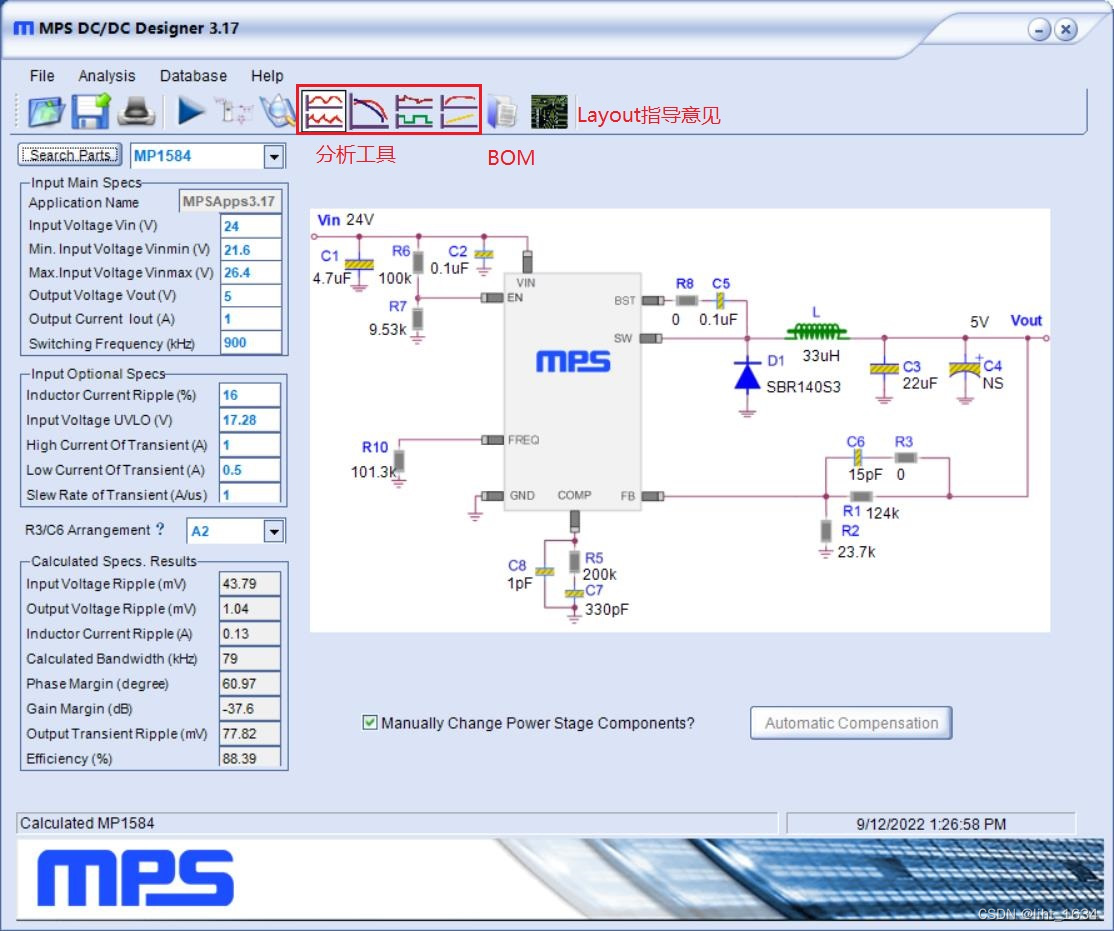The height and width of the screenshot is (931, 1114).
Task: Click the question mark beside R3/C6 Arrangement
Action: (161, 529)
